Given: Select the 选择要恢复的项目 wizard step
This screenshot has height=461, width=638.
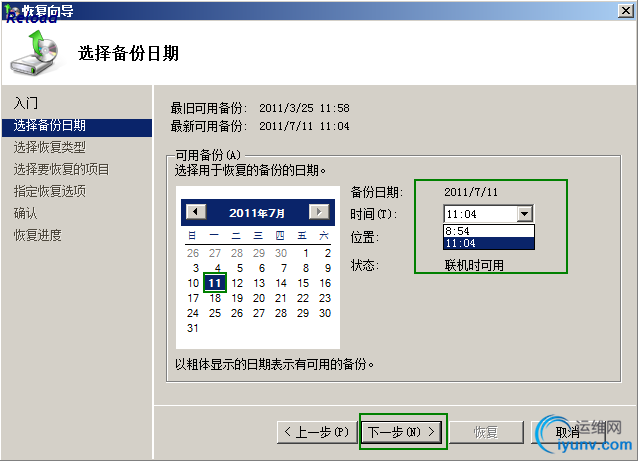Looking at the screenshot, I should click(x=61, y=169).
